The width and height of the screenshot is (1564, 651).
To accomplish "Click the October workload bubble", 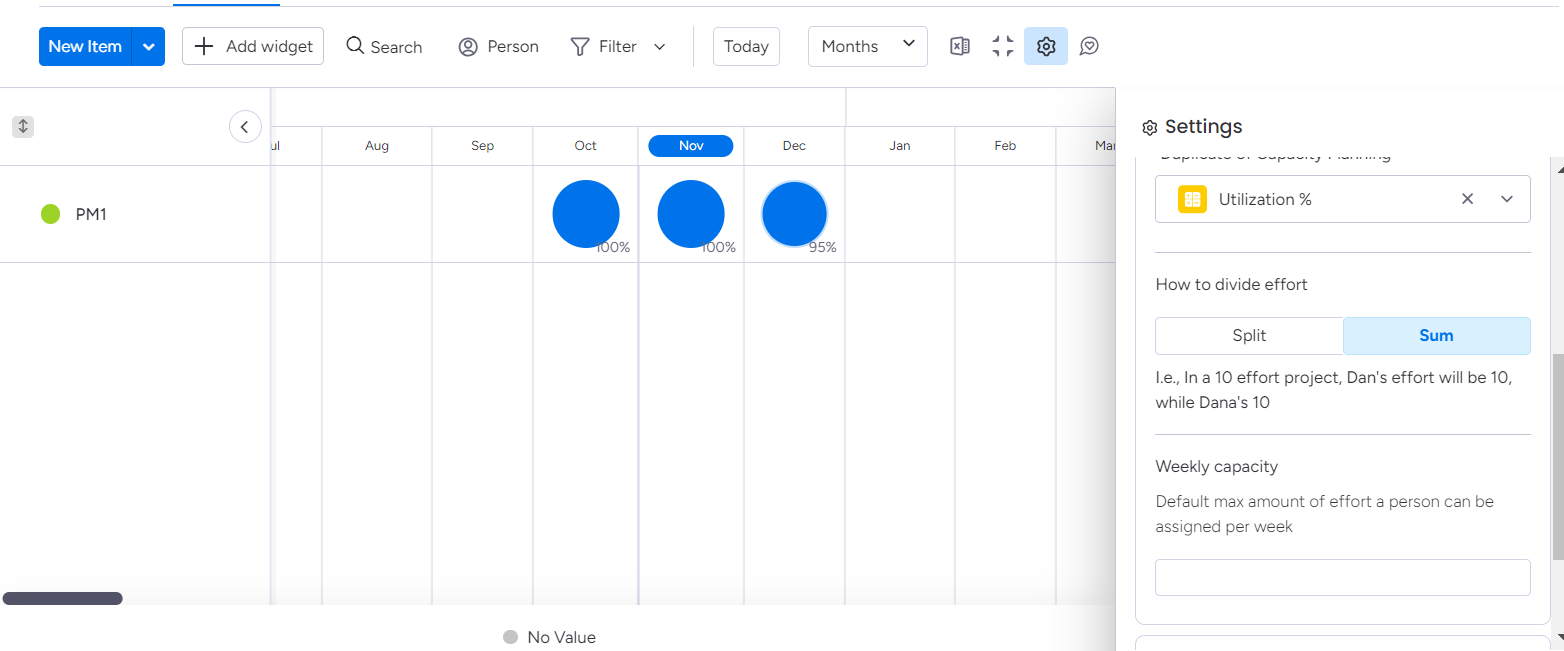I will tap(586, 214).
